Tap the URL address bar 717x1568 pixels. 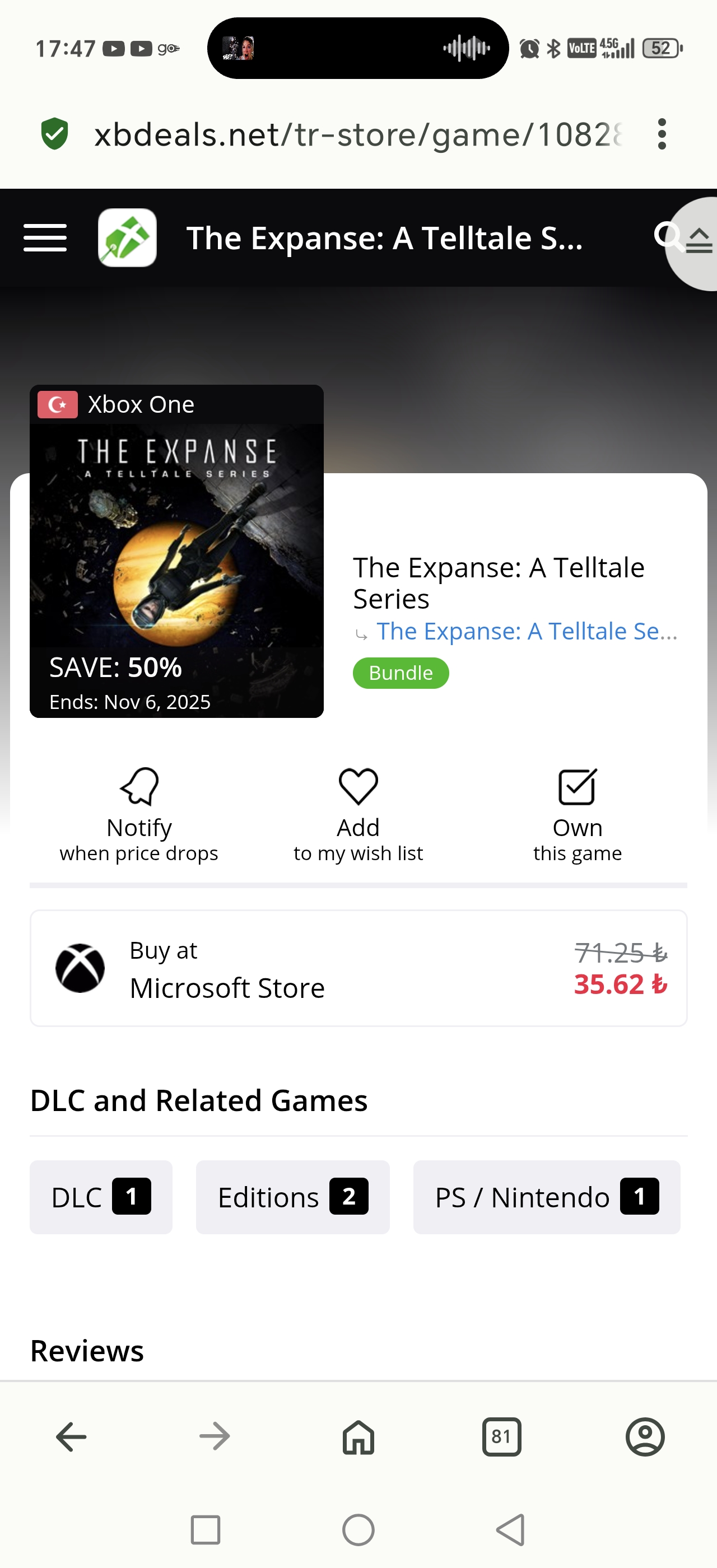point(358,134)
